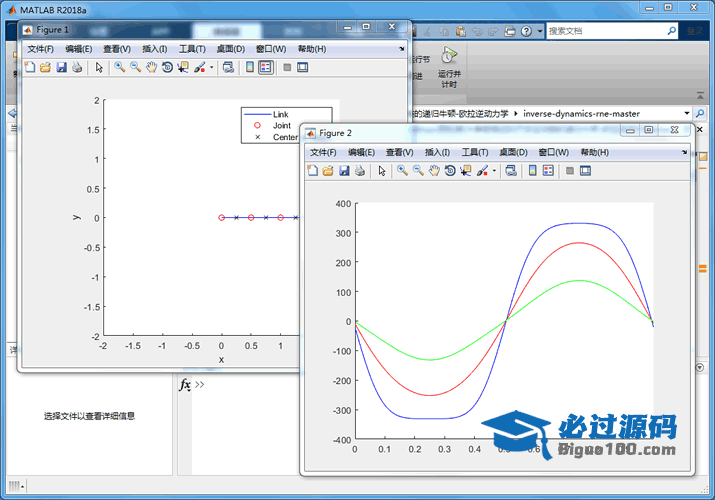Select Data Cursor tool in Figure 1 toolbar

[x=183, y=67]
